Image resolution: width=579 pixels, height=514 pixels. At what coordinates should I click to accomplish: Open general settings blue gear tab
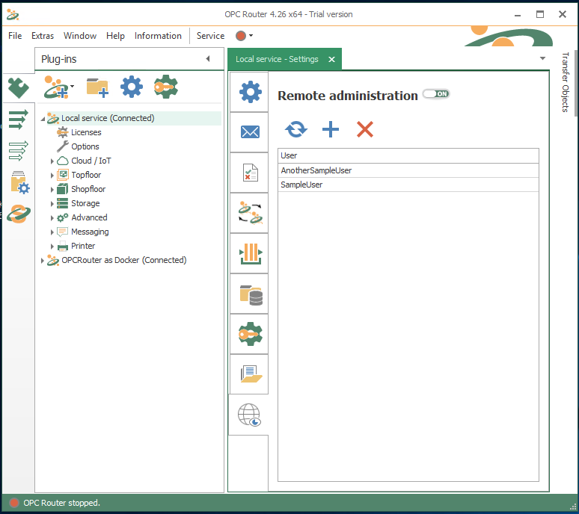coord(250,92)
